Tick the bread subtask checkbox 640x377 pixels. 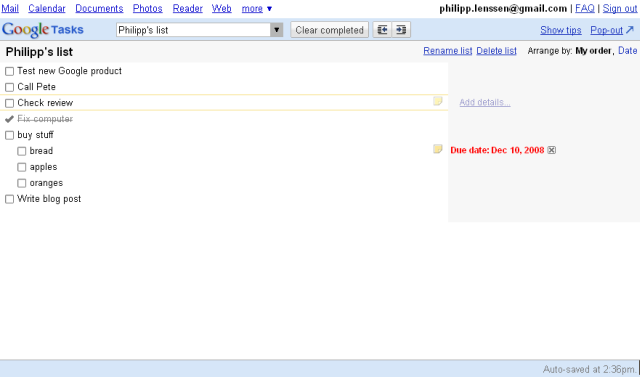22,151
